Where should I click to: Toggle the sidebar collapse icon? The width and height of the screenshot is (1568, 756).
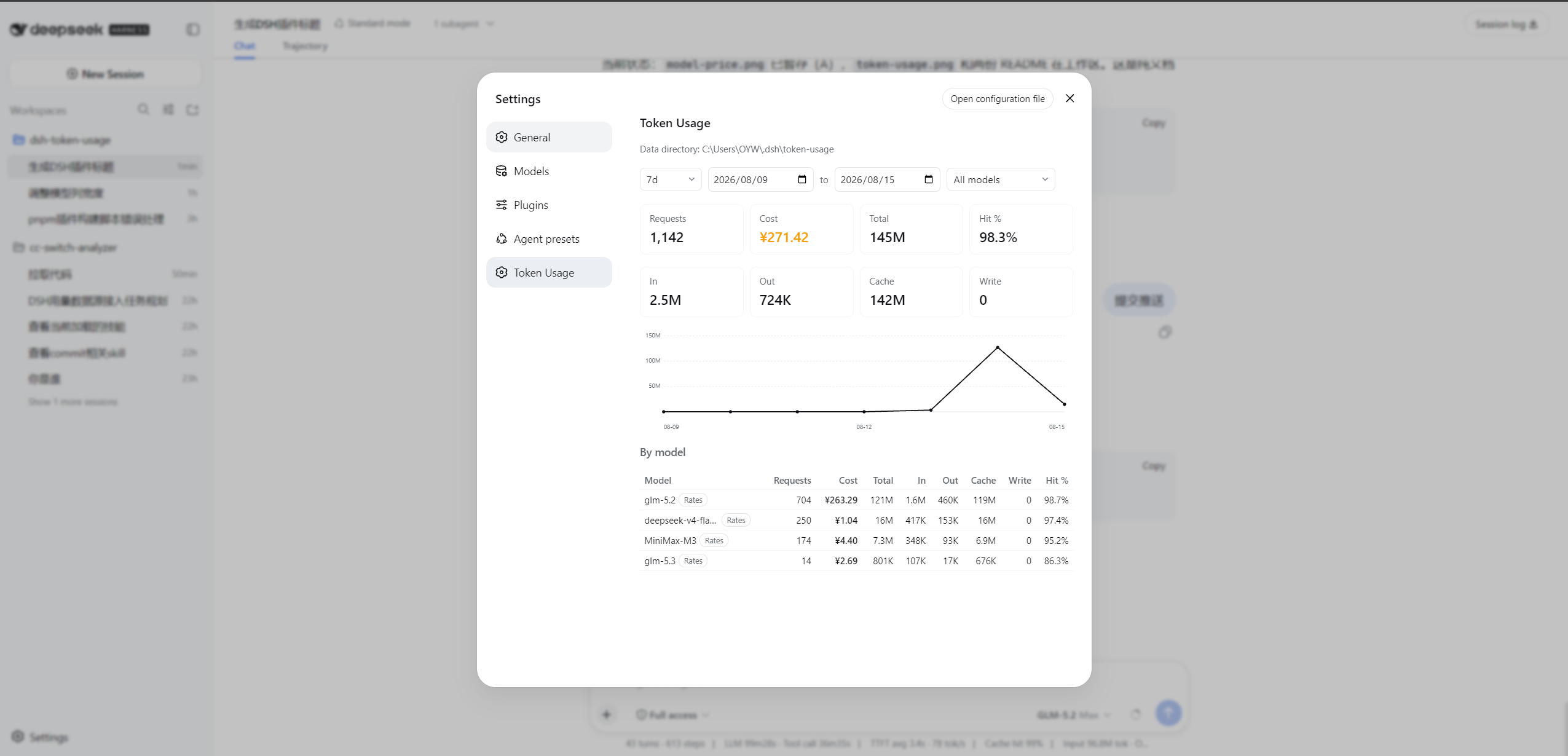click(193, 30)
